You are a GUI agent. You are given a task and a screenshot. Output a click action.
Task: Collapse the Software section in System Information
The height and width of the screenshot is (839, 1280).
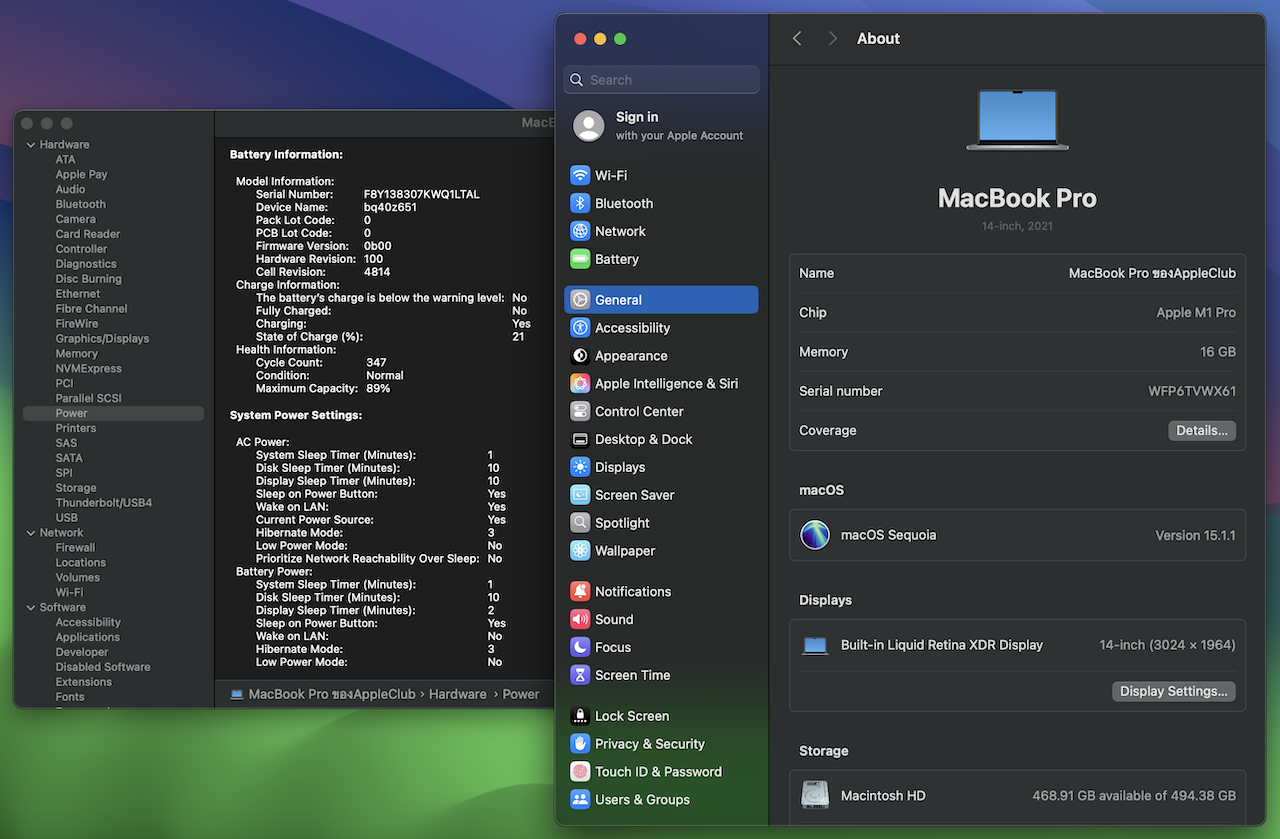(x=31, y=608)
